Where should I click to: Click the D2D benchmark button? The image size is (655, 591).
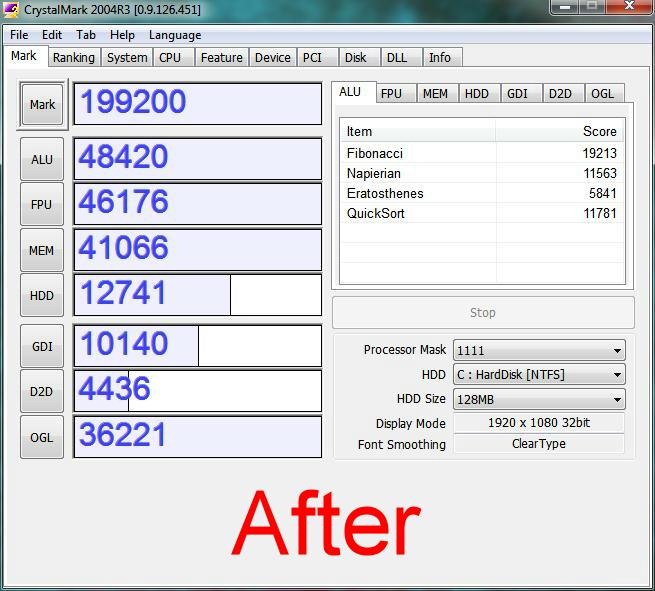pos(42,392)
